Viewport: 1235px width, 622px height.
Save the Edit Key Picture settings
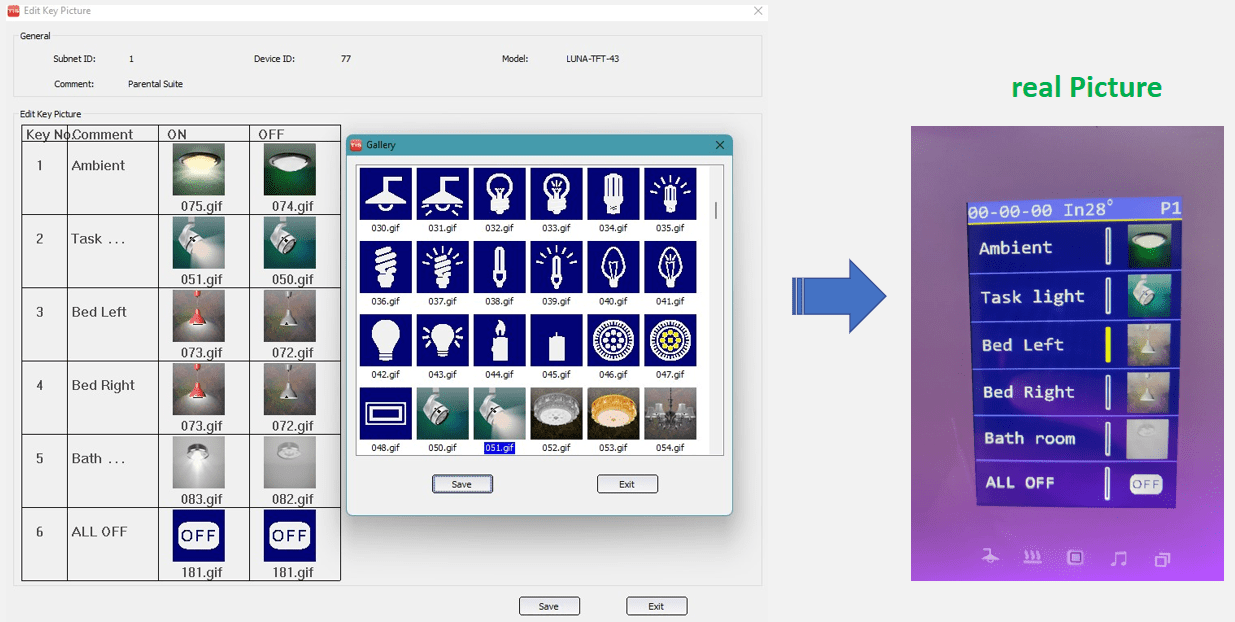[x=549, y=606]
